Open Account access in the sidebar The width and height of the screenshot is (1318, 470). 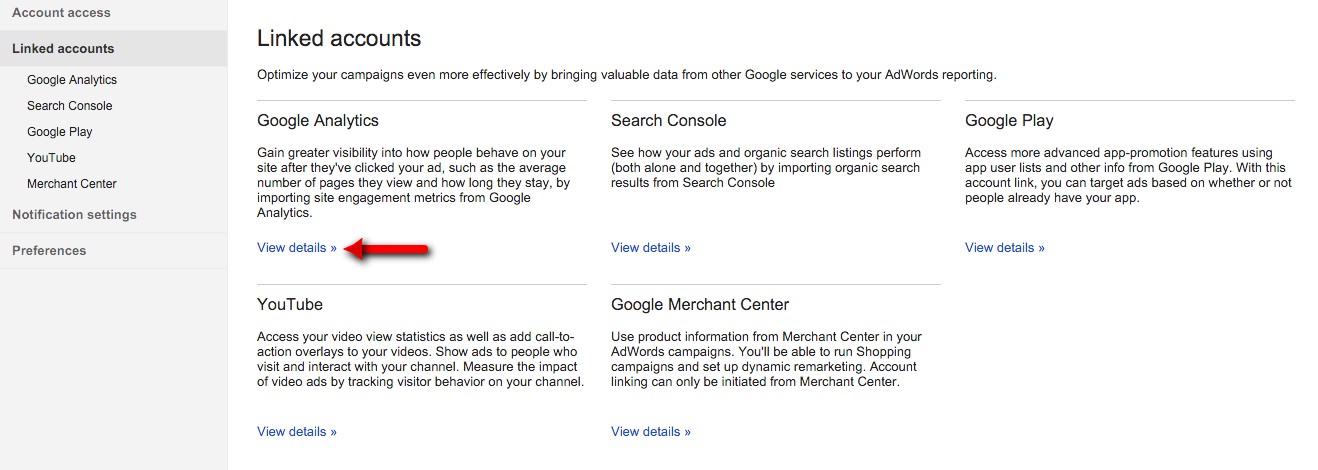click(x=61, y=13)
